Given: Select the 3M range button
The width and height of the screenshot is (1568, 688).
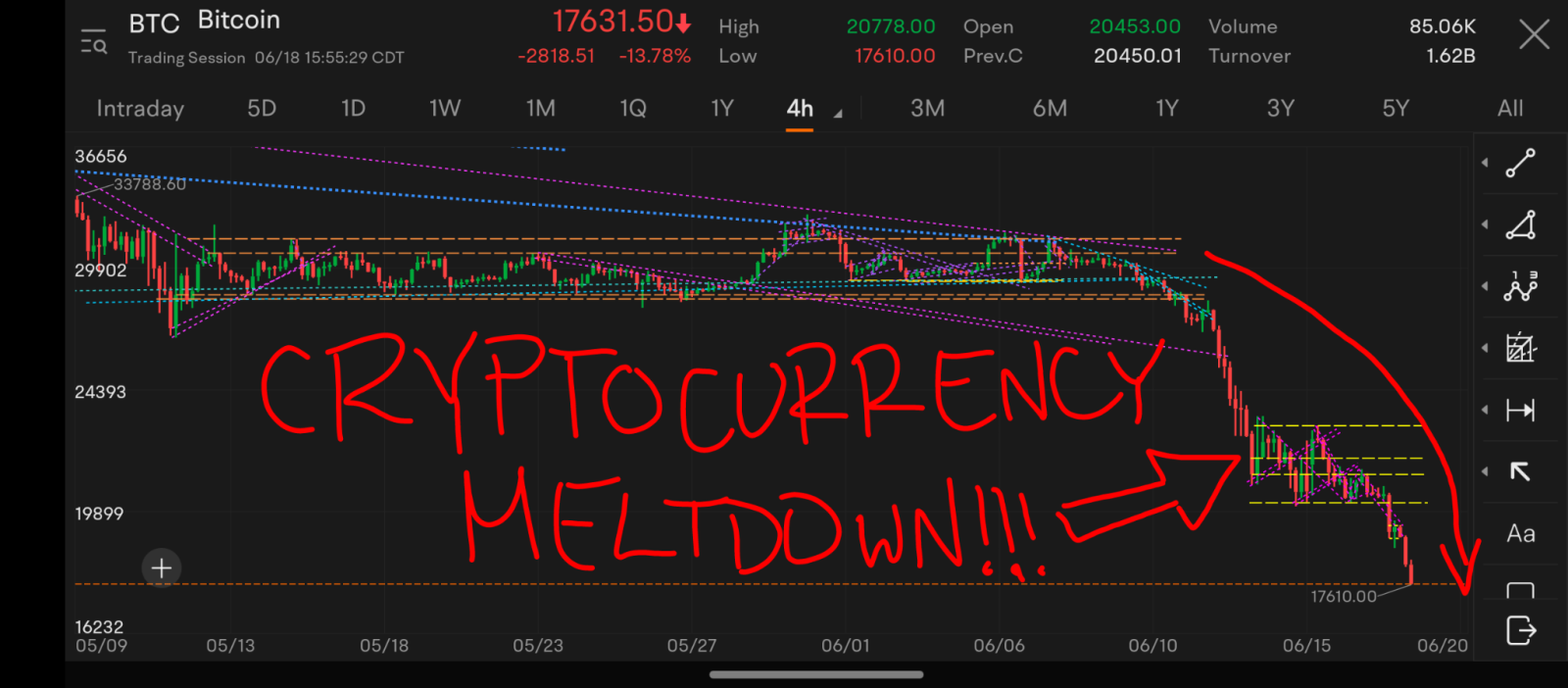Looking at the screenshot, I should point(927,108).
